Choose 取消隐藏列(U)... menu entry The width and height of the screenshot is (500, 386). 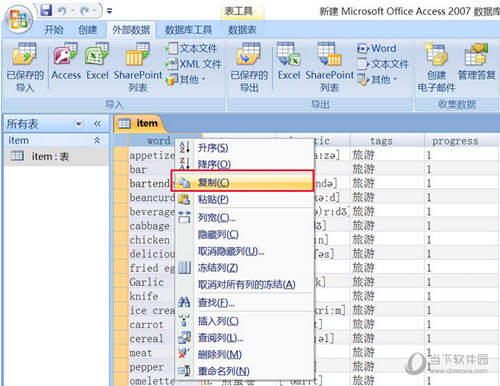[x=244, y=251]
